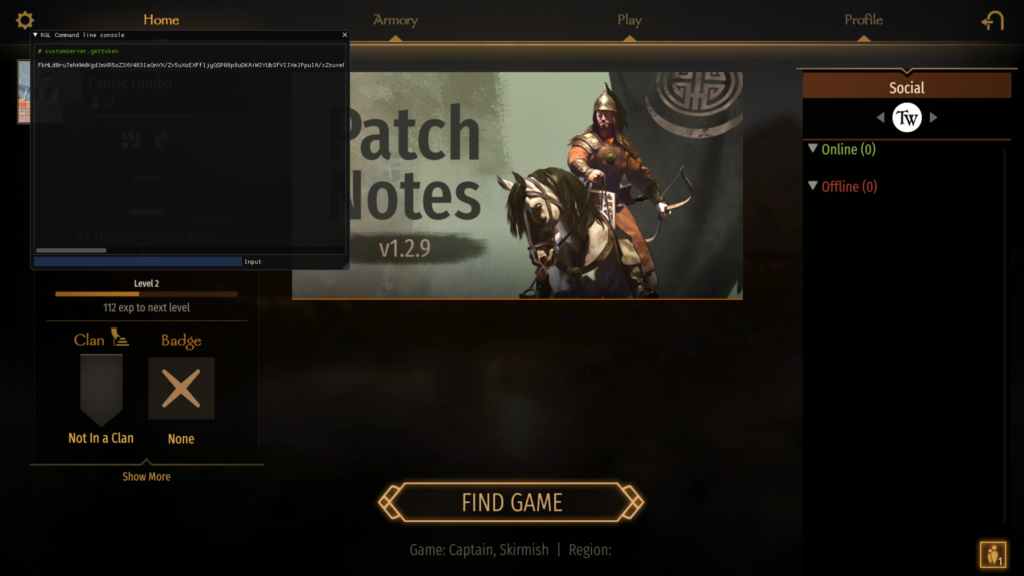Focus the console command input field
The width and height of the screenshot is (1024, 576).
tap(138, 261)
